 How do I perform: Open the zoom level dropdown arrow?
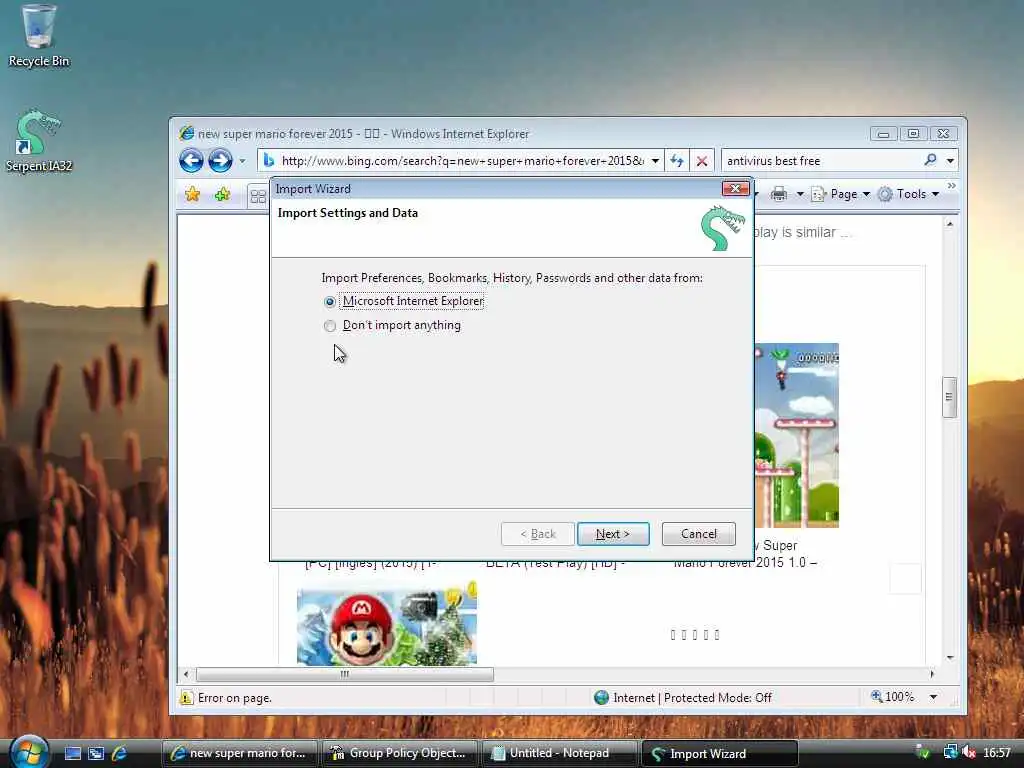(934, 697)
